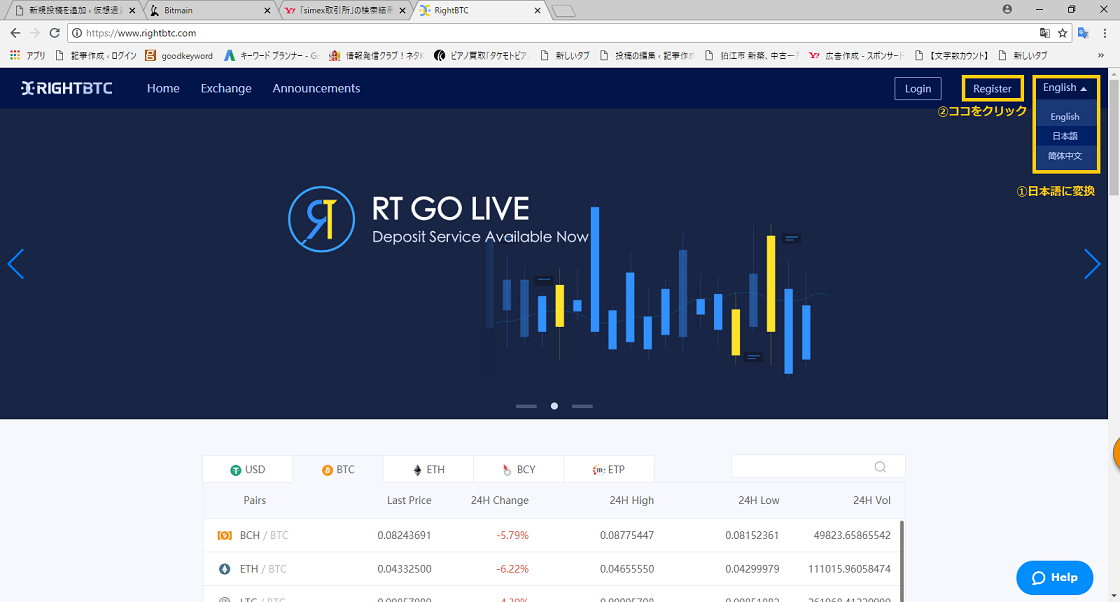Reload the page with the refresh icon
The image size is (1120, 602).
click(54, 33)
